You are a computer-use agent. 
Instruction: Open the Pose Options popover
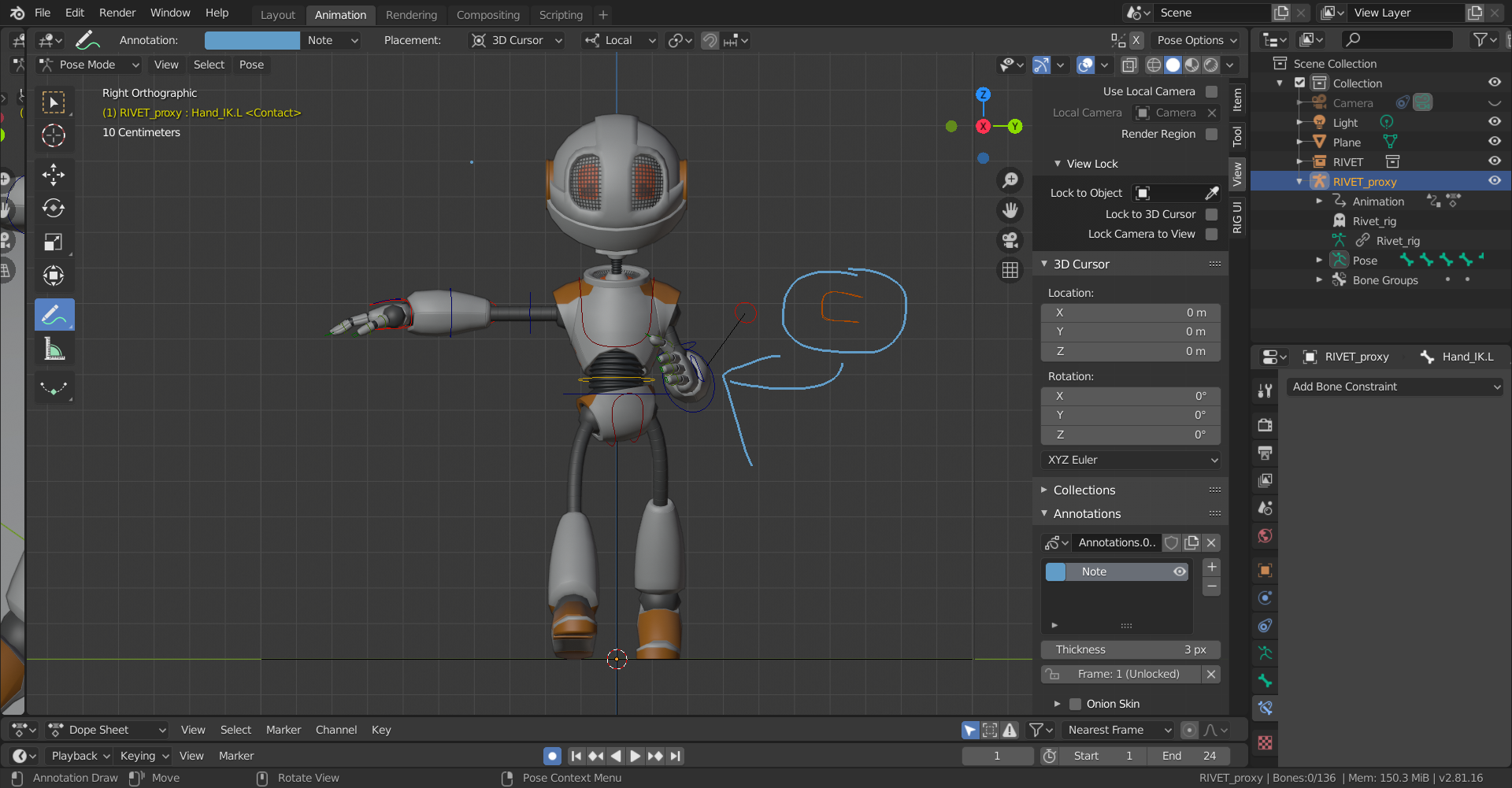[1196, 40]
